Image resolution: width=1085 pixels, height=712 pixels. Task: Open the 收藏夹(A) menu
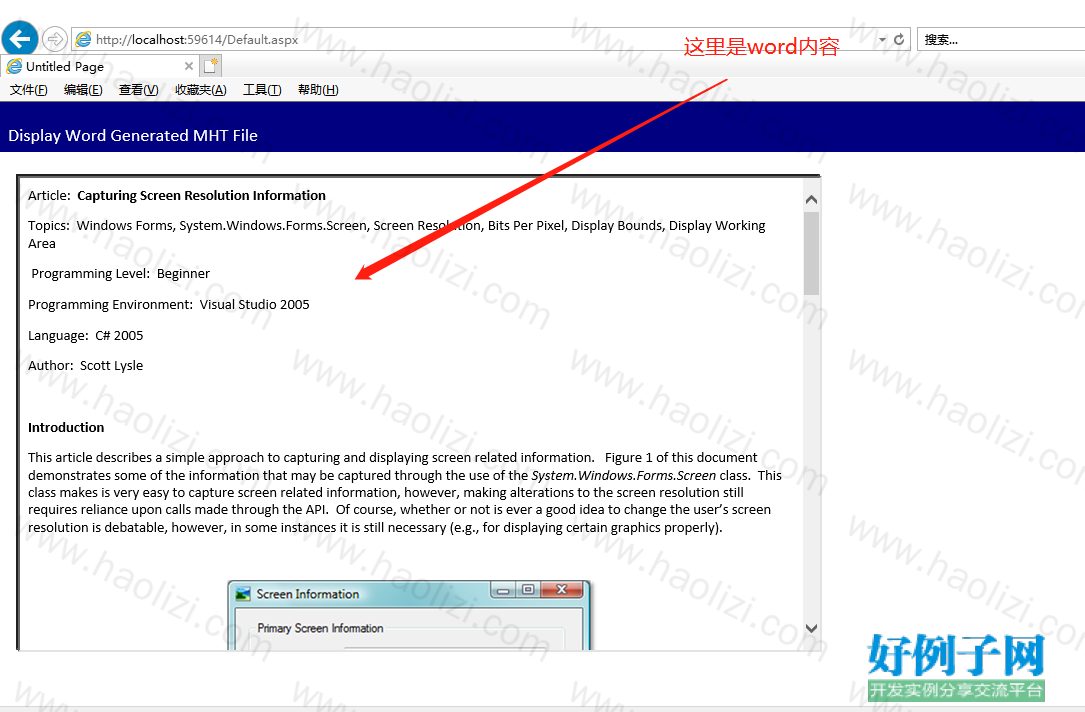(x=201, y=90)
